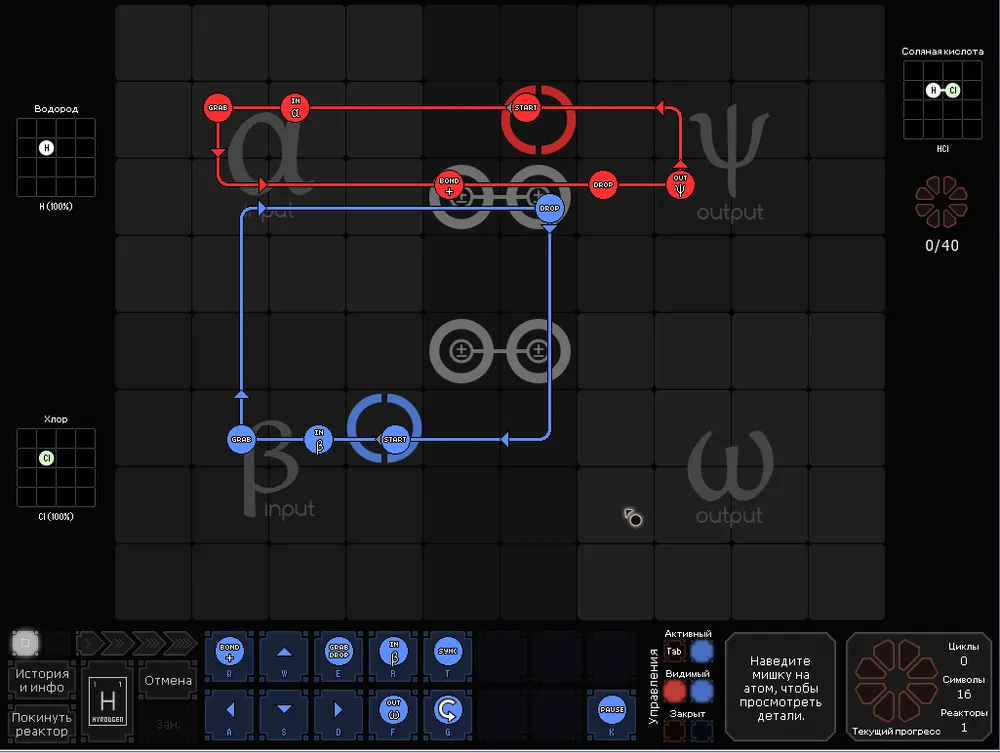Select the lower-left bonder circle
Viewport: 1000px width, 753px height.
[x=461, y=351]
